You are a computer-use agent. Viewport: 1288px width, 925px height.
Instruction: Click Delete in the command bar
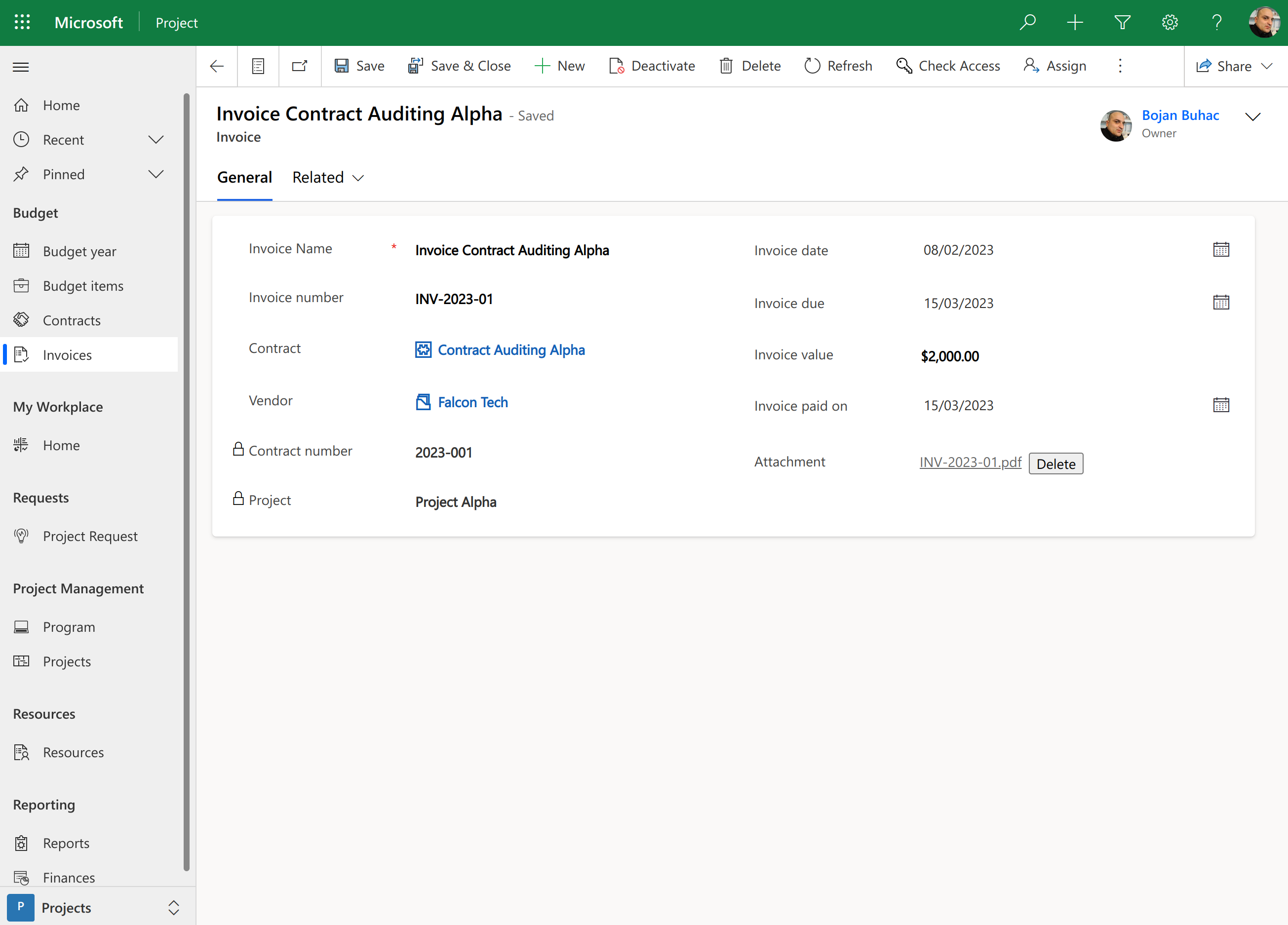coord(749,66)
